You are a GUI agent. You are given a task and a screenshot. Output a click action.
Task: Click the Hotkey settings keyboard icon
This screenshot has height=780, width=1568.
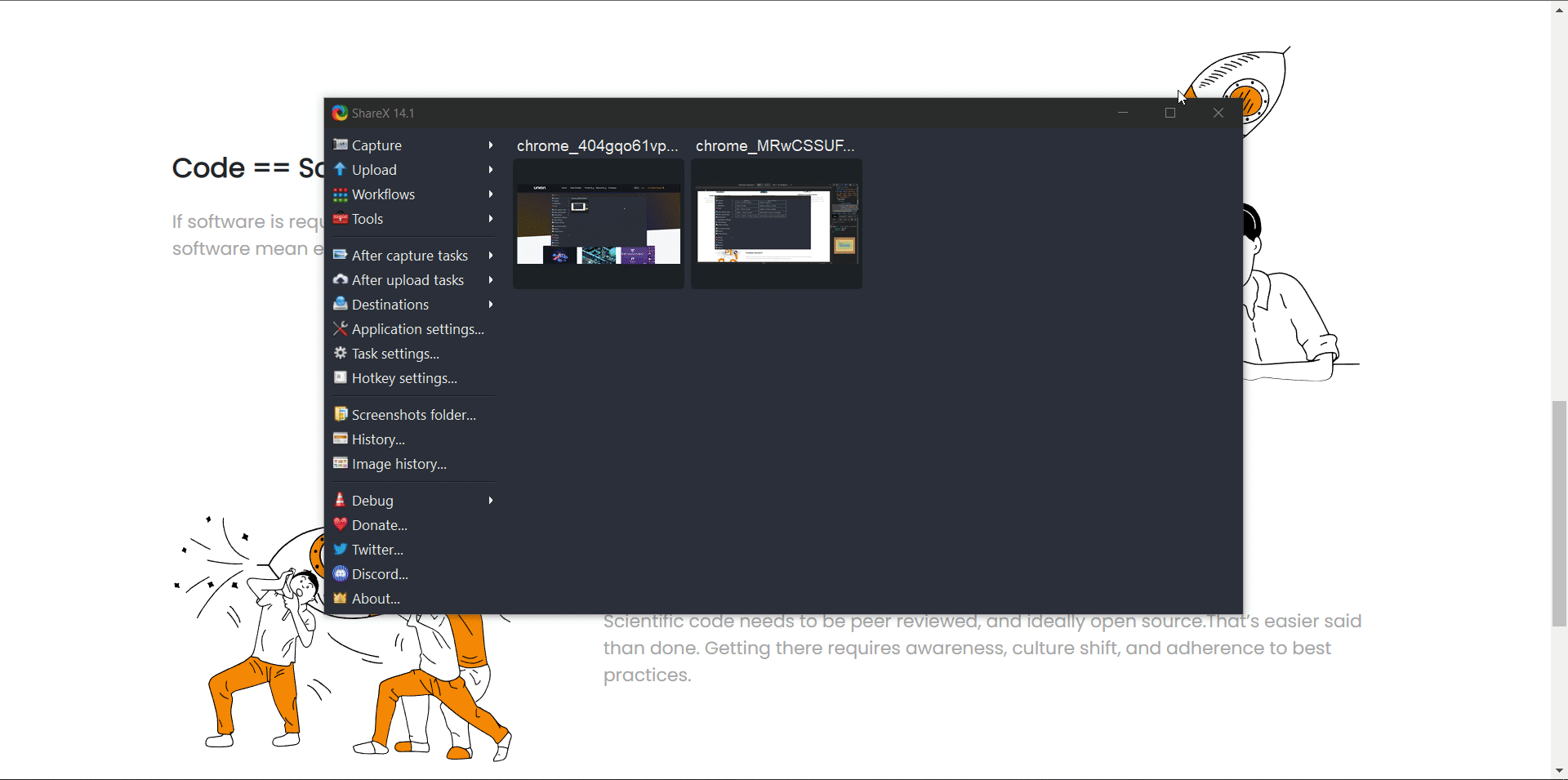[341, 377]
